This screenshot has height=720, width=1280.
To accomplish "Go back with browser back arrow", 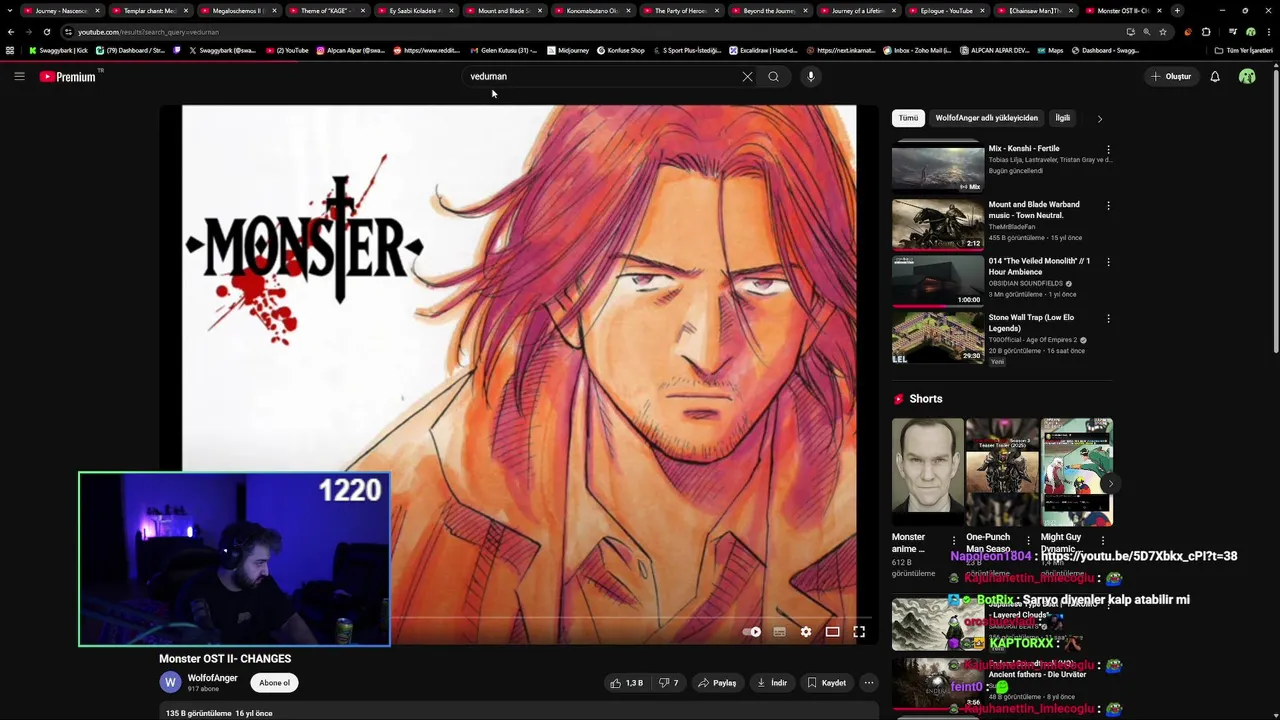I will click(11, 32).
